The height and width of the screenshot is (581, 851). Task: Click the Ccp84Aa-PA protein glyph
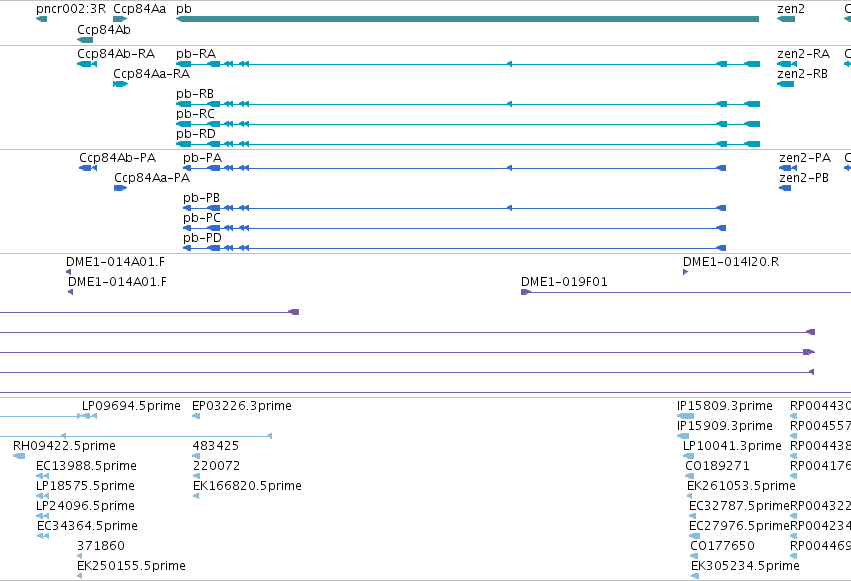pos(120,188)
